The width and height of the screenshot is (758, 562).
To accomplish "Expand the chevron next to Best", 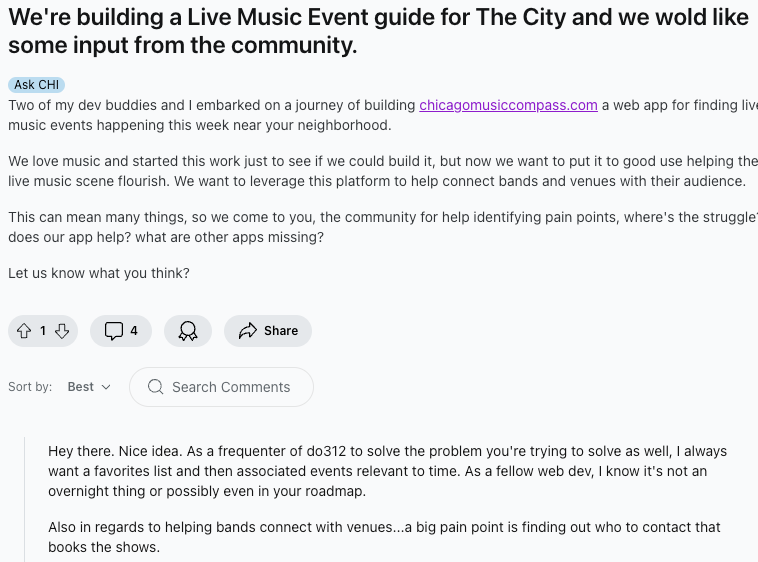I will tap(106, 387).
